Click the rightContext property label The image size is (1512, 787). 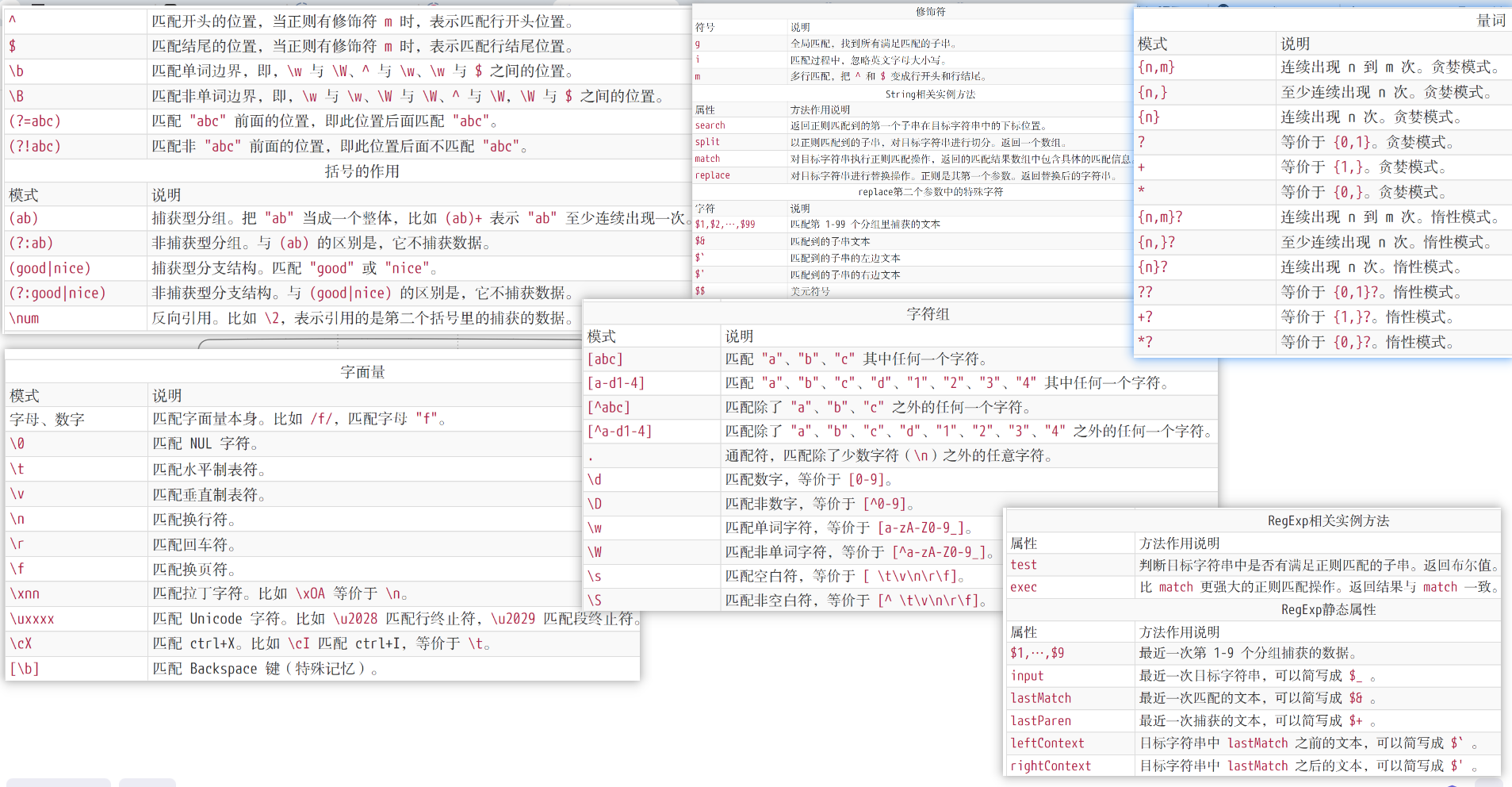point(1051,766)
